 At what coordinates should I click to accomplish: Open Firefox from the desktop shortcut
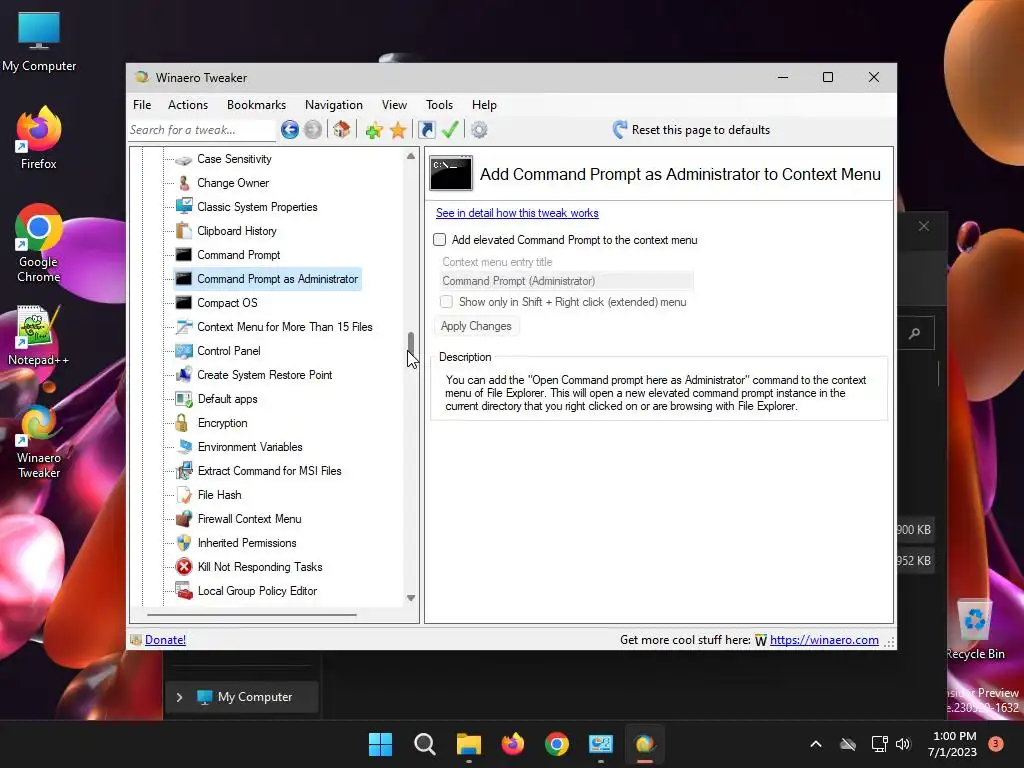pos(38,139)
